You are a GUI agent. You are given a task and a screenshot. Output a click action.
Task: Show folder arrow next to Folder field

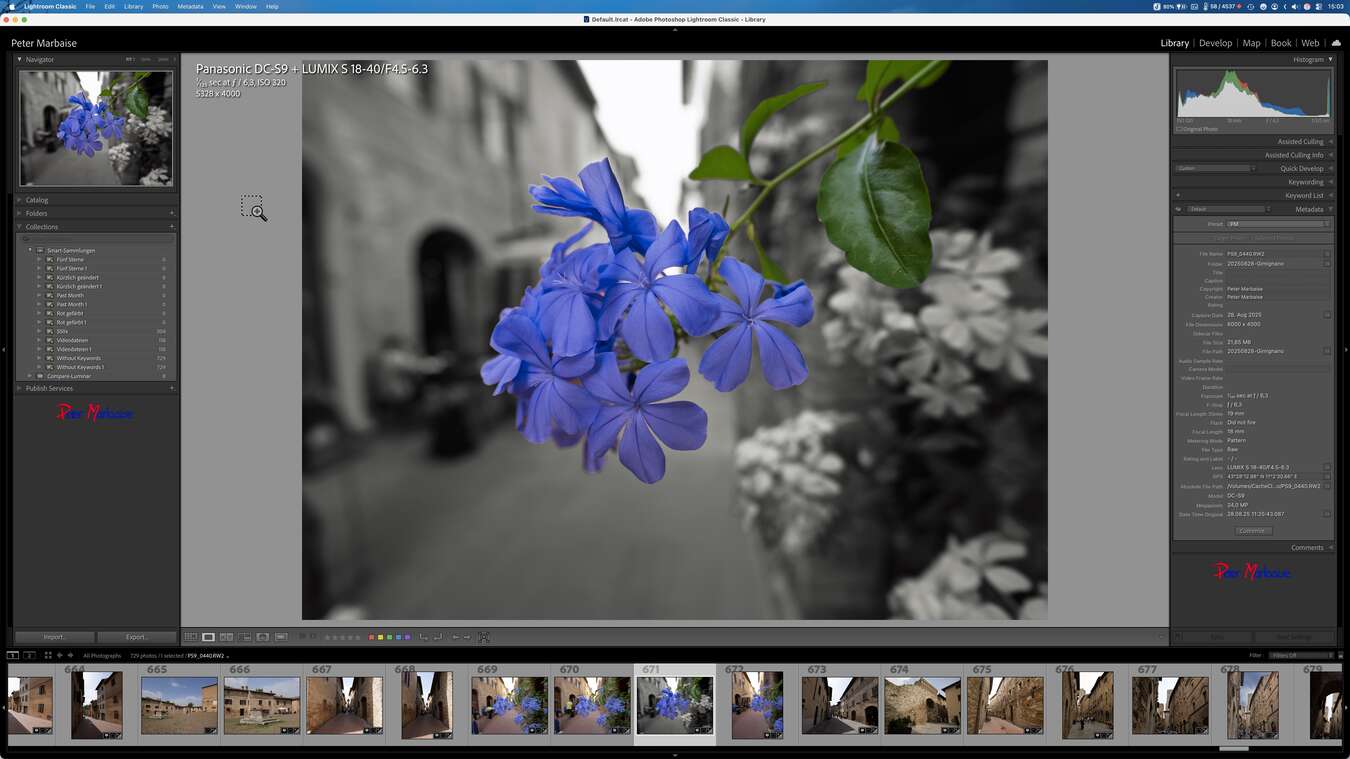pos(1327,264)
